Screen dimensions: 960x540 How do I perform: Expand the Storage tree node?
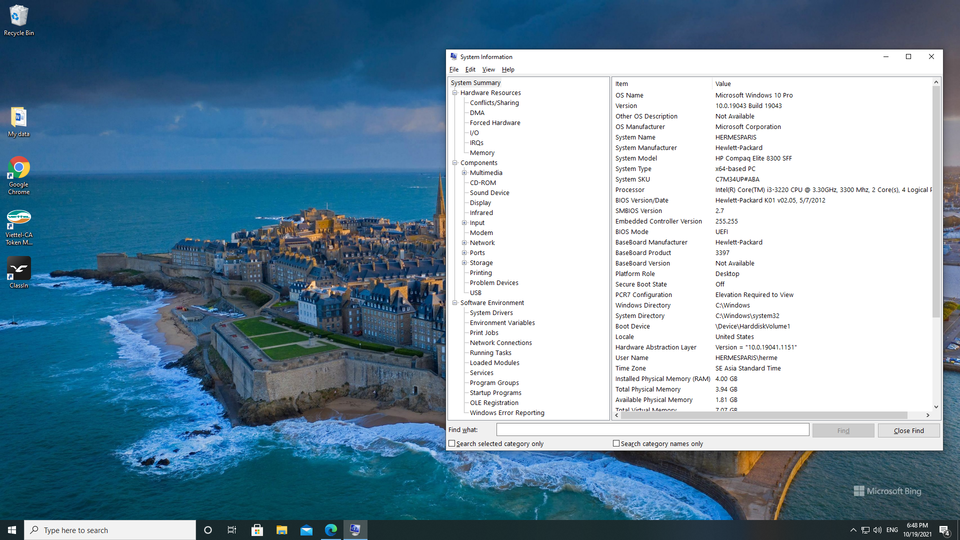click(x=464, y=263)
